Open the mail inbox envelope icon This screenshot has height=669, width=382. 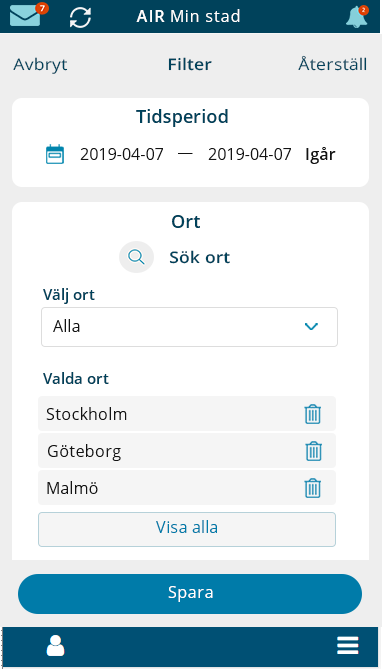[x=25, y=15]
